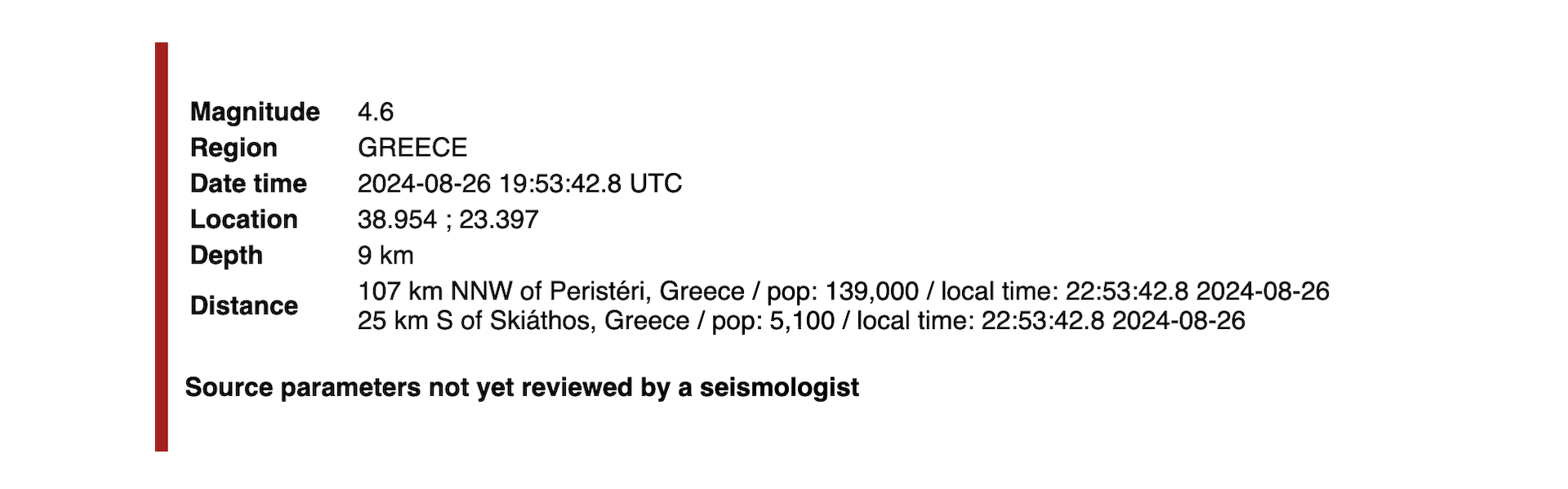This screenshot has width=1568, height=489.
Task: Click the seismologist review notice text
Action: [522, 387]
